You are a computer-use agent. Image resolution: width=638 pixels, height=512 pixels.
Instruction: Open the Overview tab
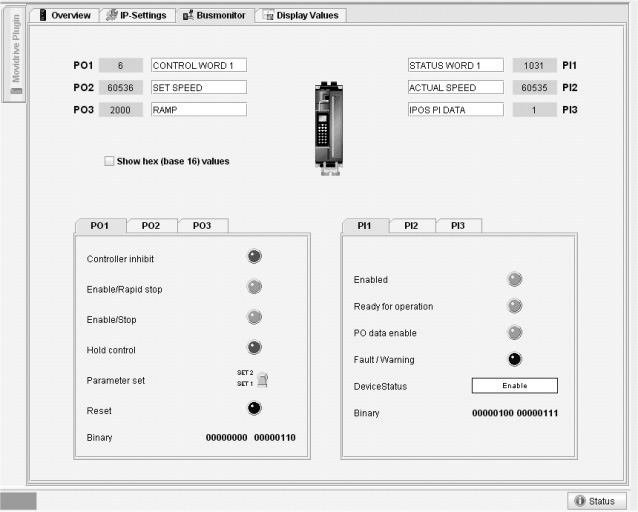point(65,15)
